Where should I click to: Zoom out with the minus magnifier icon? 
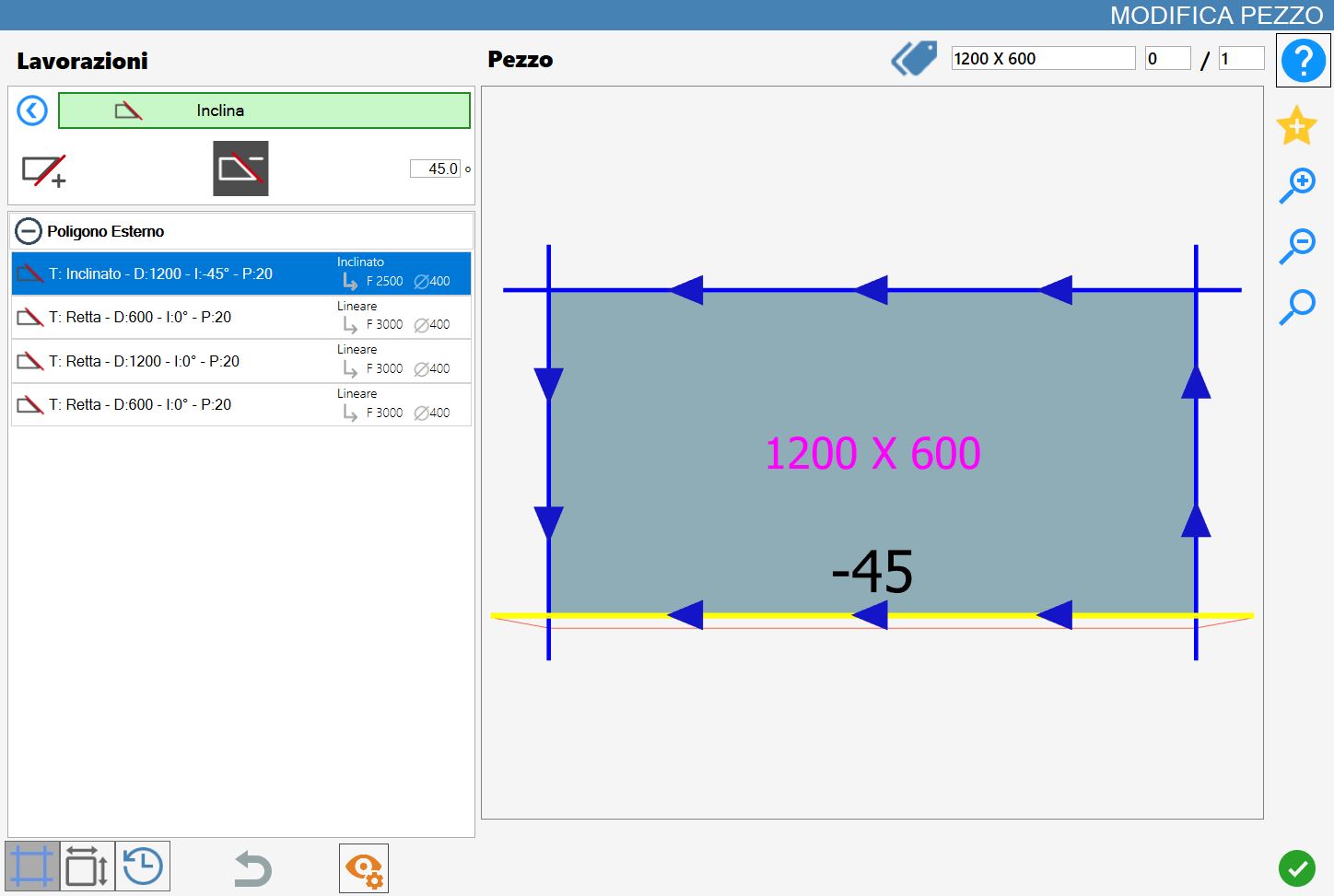(x=1297, y=246)
